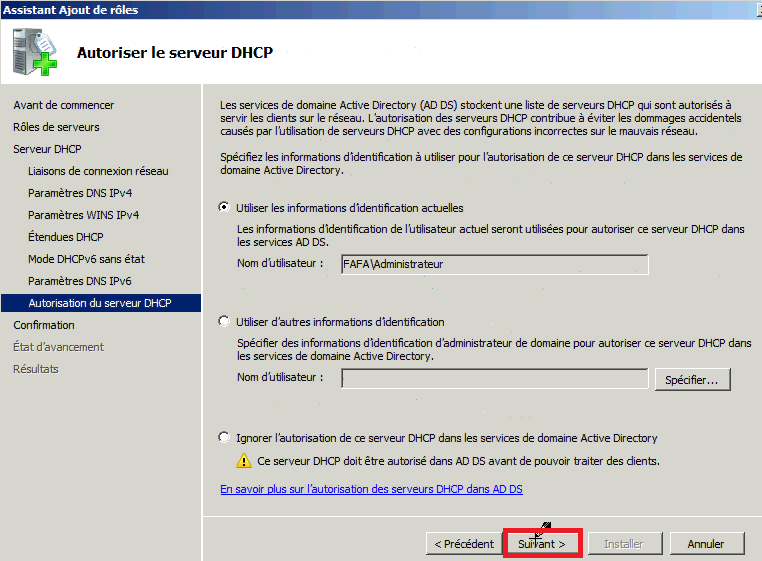The width and height of the screenshot is (762, 561).
Task: Click 'Résultats' in sidebar
Action: (35, 369)
